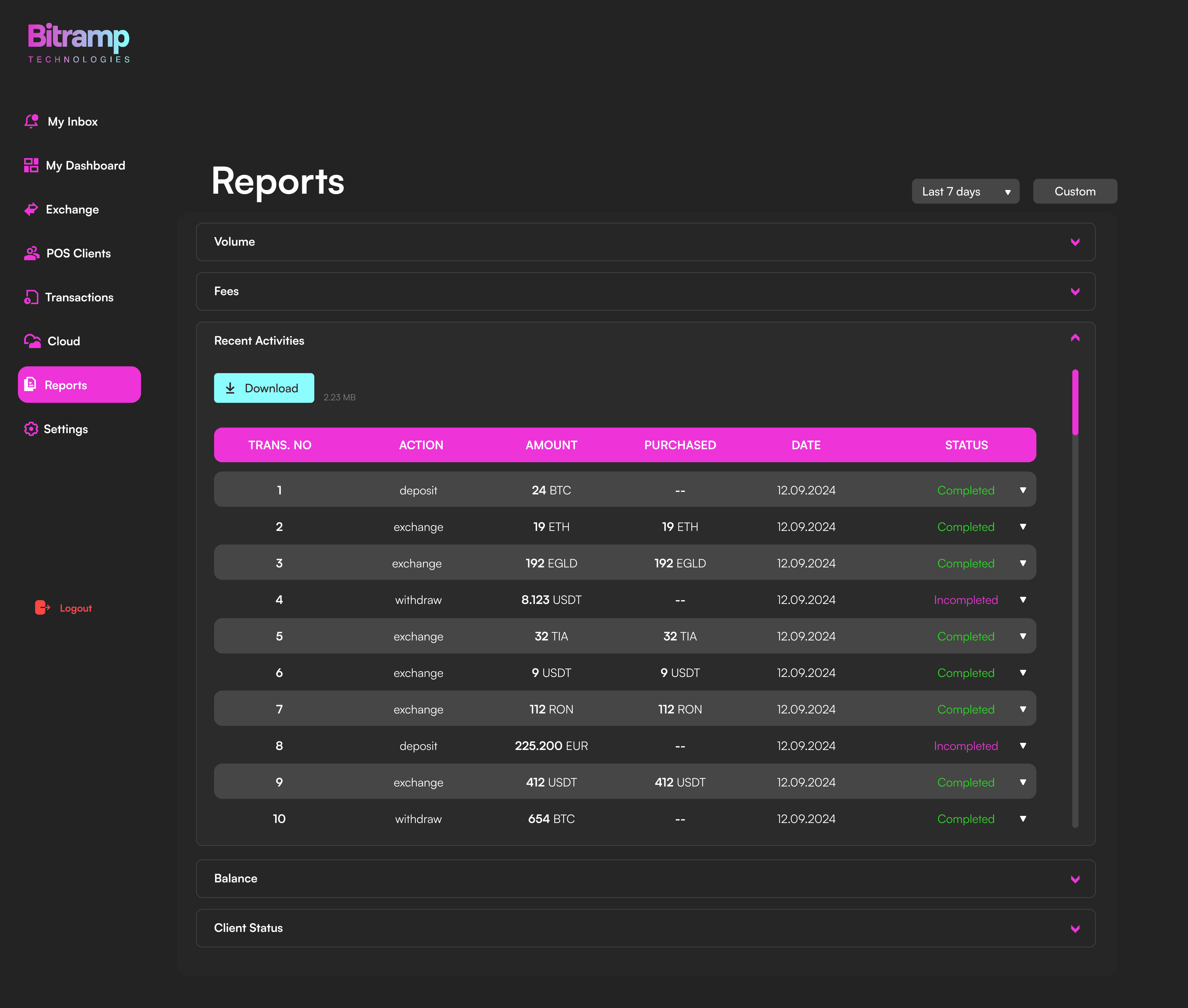This screenshot has width=1188, height=1008.
Task: Click the red Logout icon
Action: (x=42, y=607)
